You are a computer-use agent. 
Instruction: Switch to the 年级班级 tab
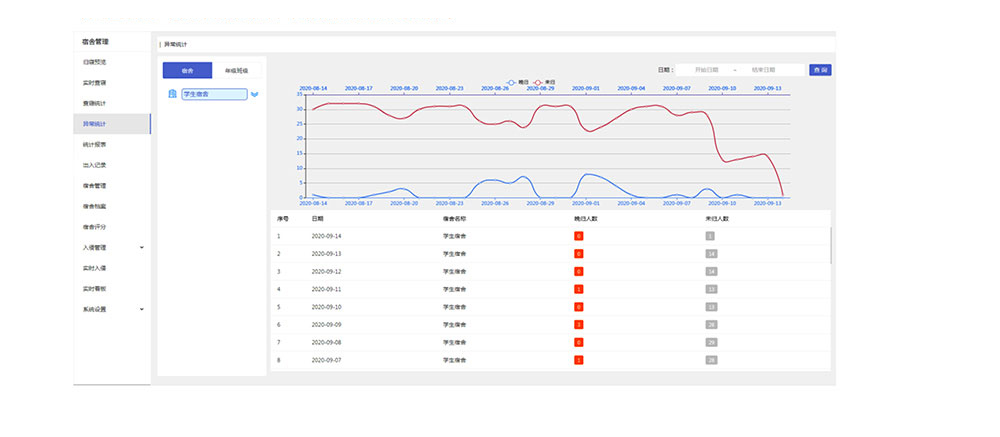237,70
